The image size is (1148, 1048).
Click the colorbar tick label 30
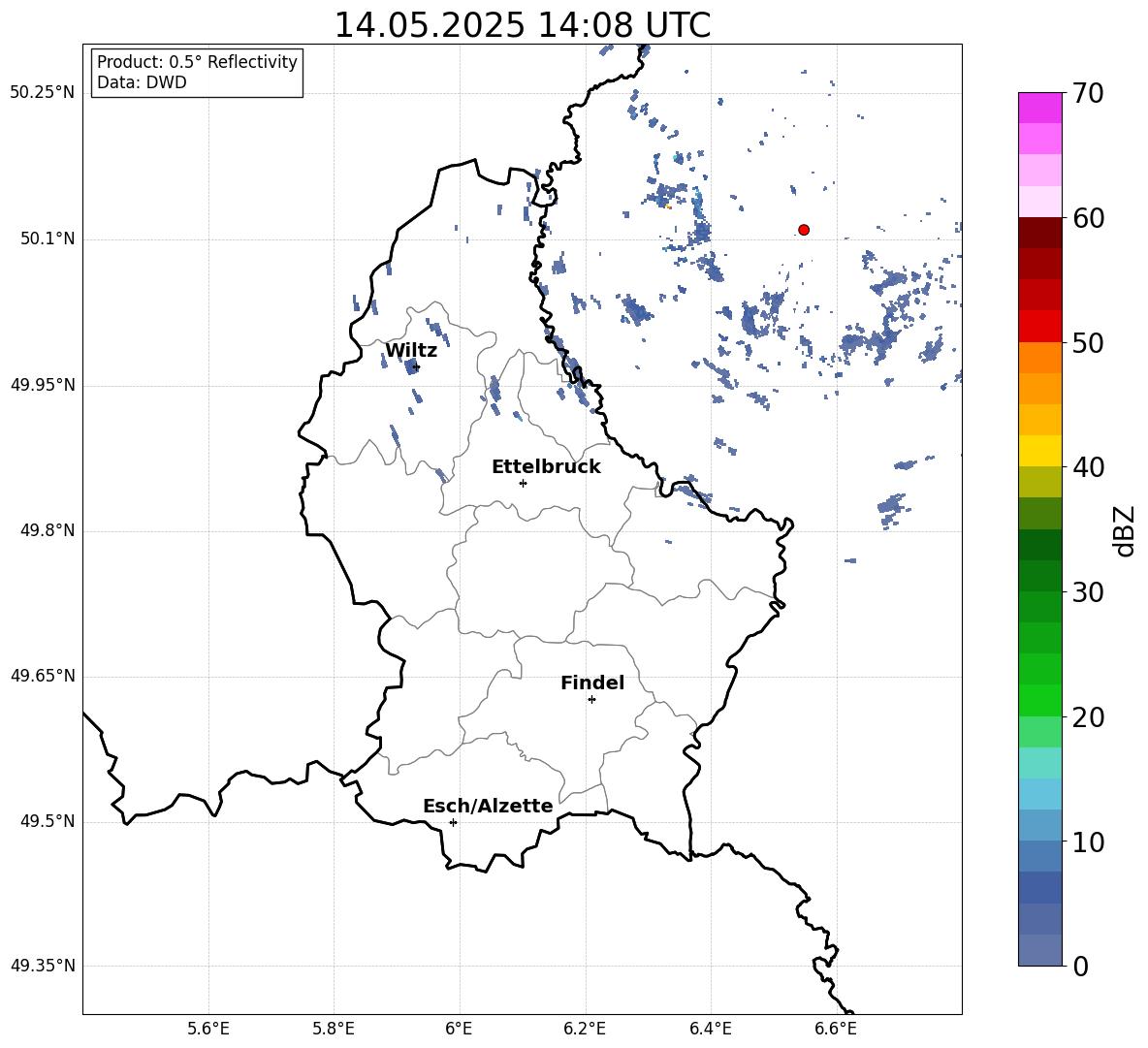[1088, 592]
